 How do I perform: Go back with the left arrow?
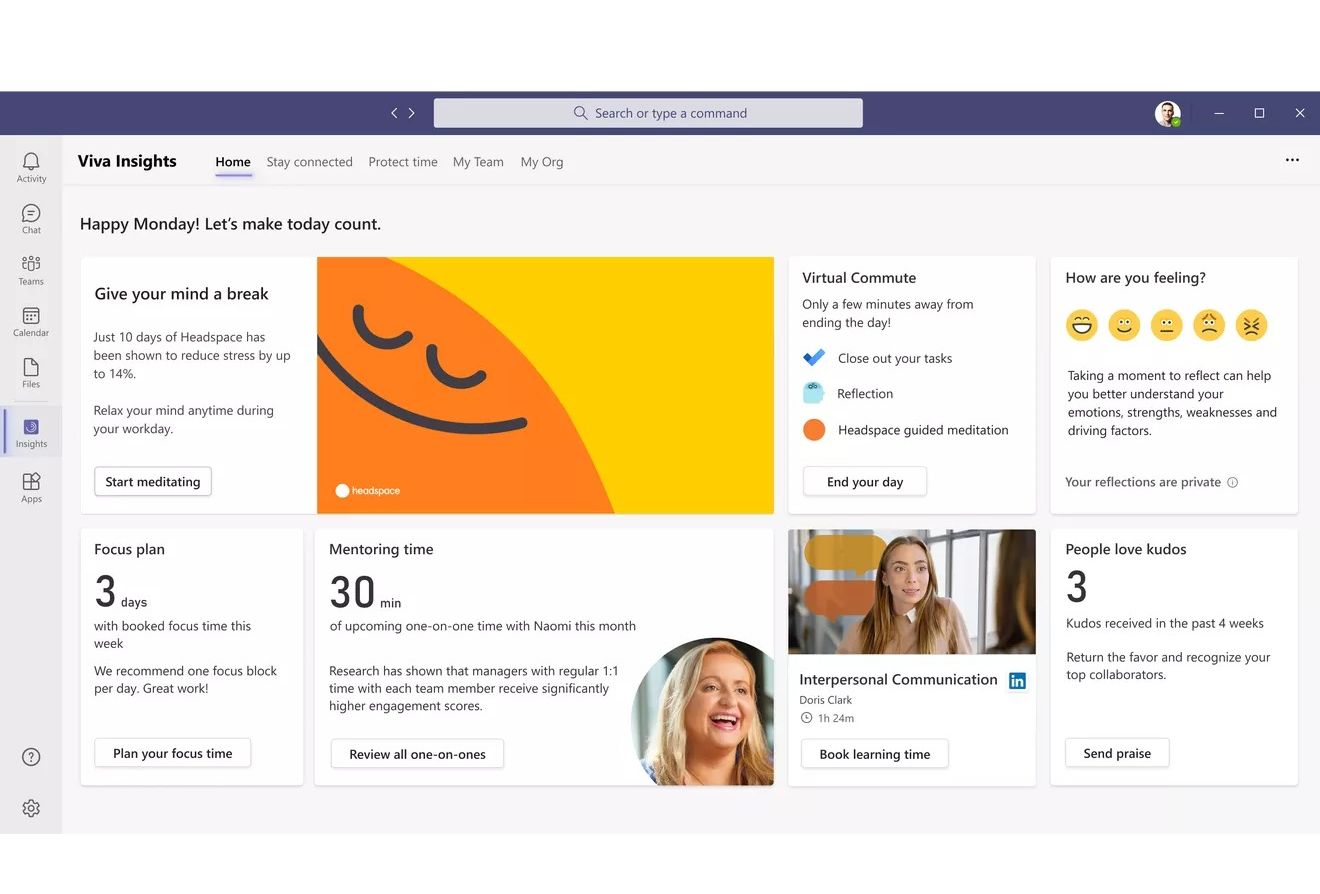click(394, 113)
